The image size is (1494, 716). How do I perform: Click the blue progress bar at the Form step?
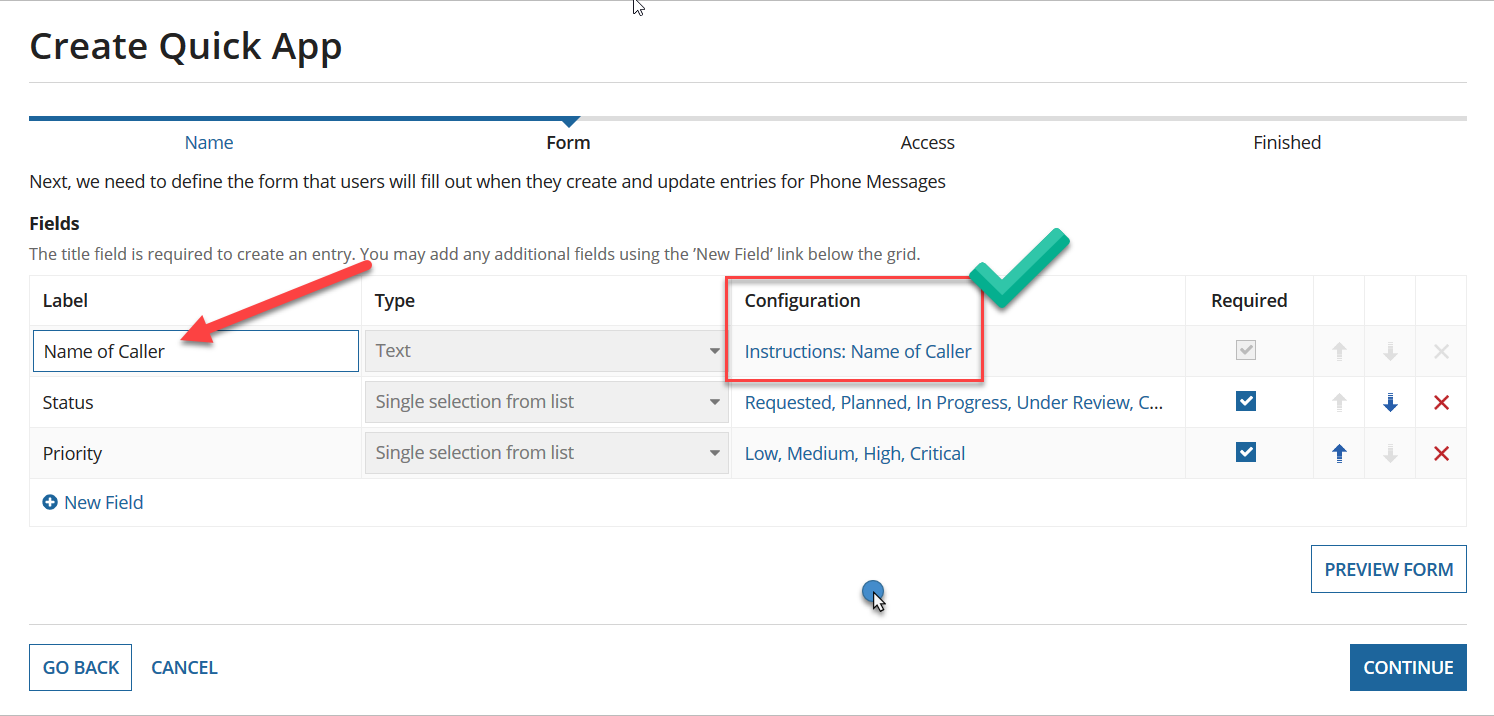pos(300,117)
